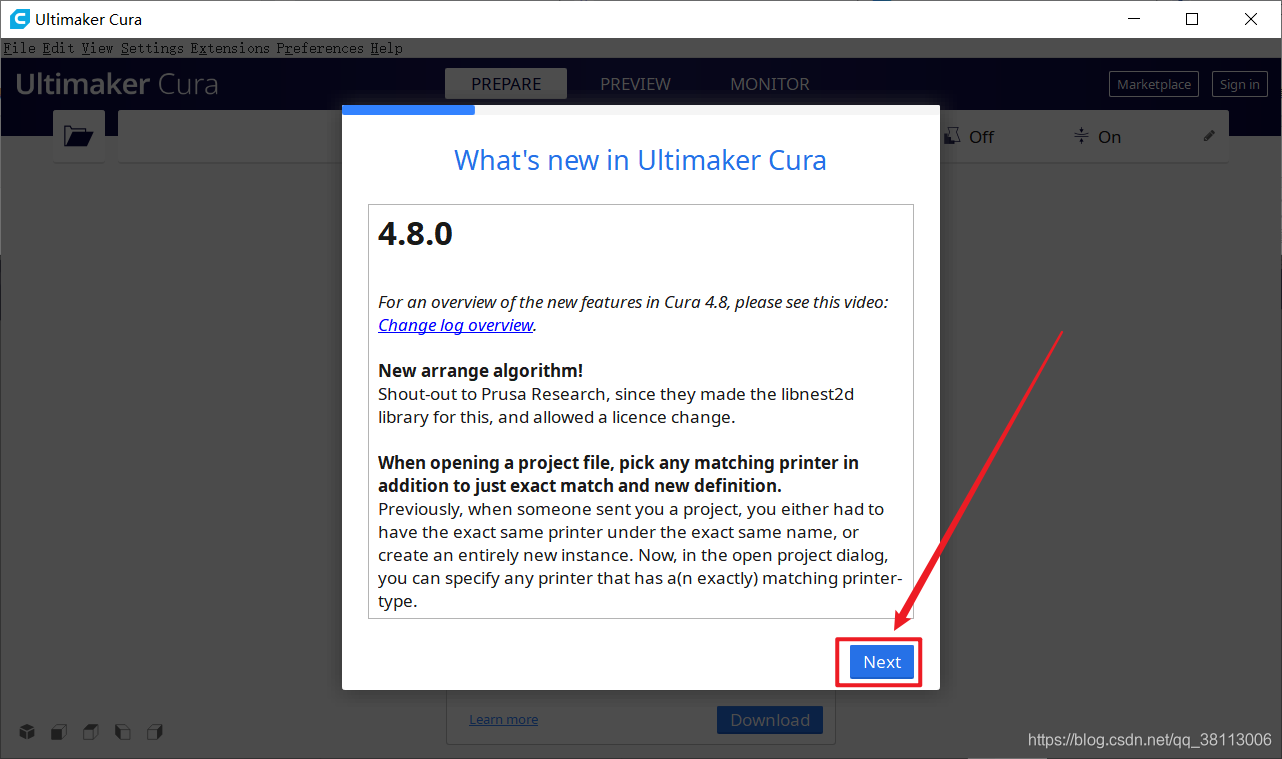
Task: Select the 3D view camera icon
Action: click(27, 732)
